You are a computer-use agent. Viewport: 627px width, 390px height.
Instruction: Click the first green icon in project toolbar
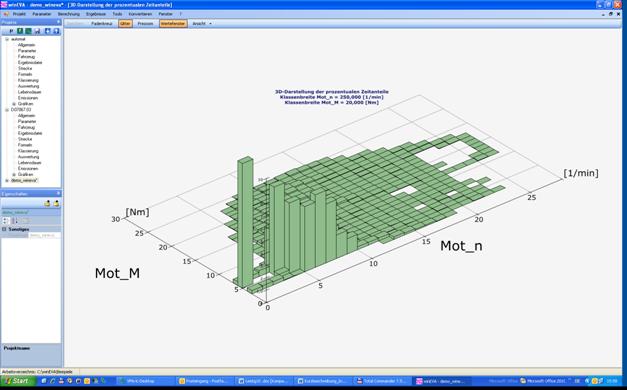tap(20, 31)
